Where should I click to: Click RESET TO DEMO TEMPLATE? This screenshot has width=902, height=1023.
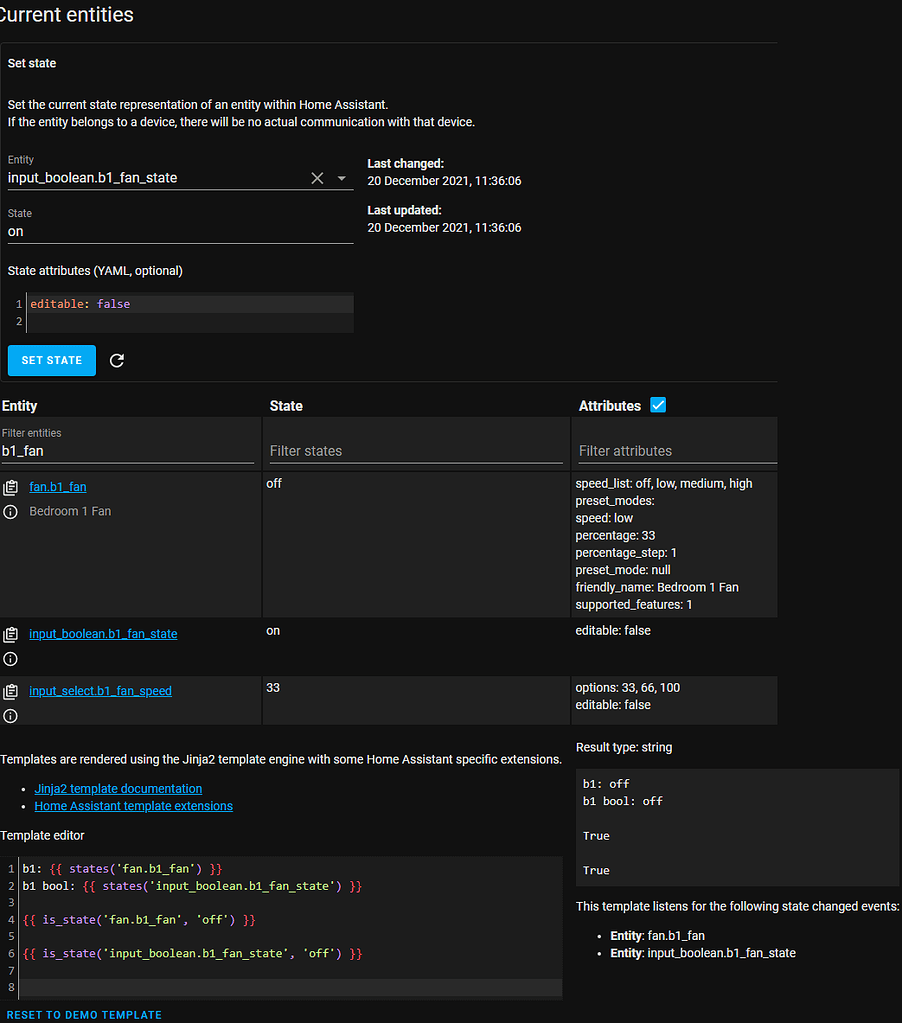tap(84, 1014)
